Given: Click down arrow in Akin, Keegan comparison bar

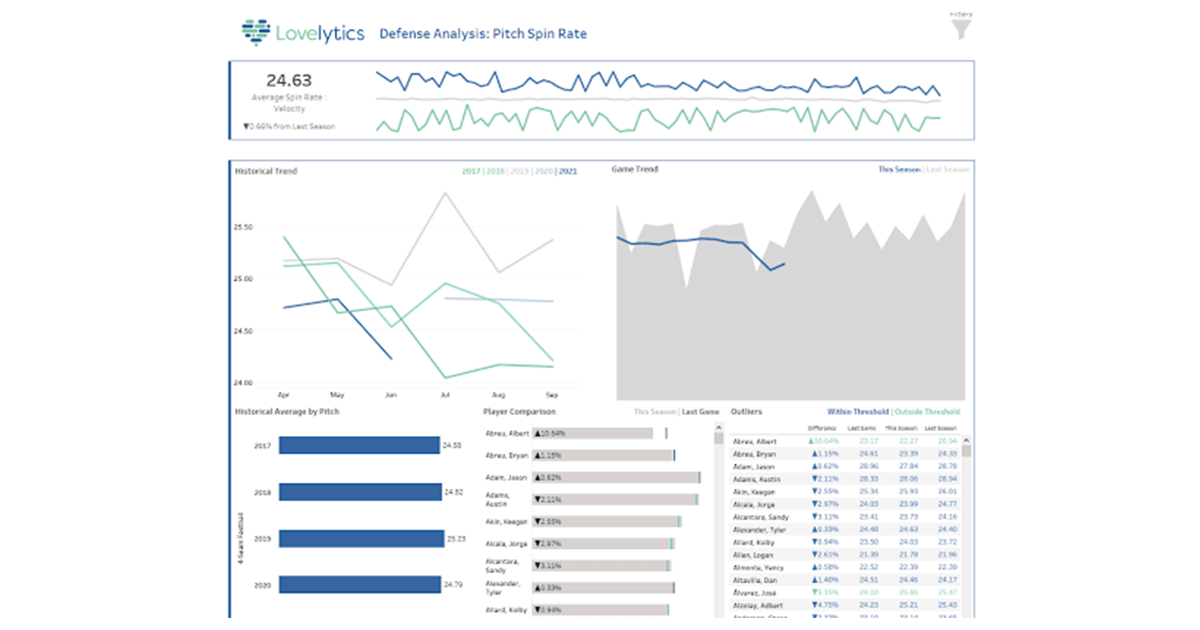Looking at the screenshot, I should pos(539,521).
